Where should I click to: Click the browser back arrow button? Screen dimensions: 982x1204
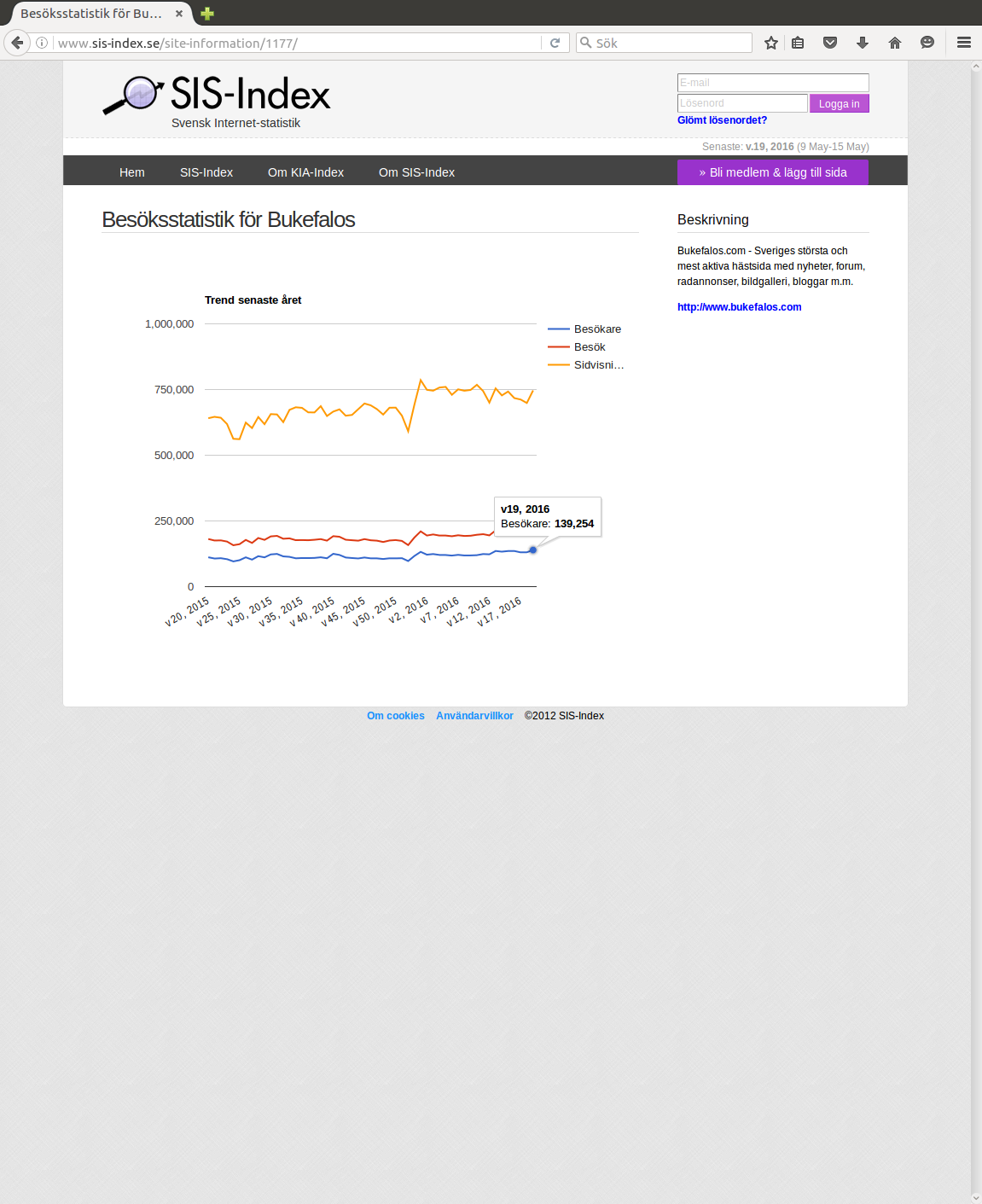tap(17, 43)
